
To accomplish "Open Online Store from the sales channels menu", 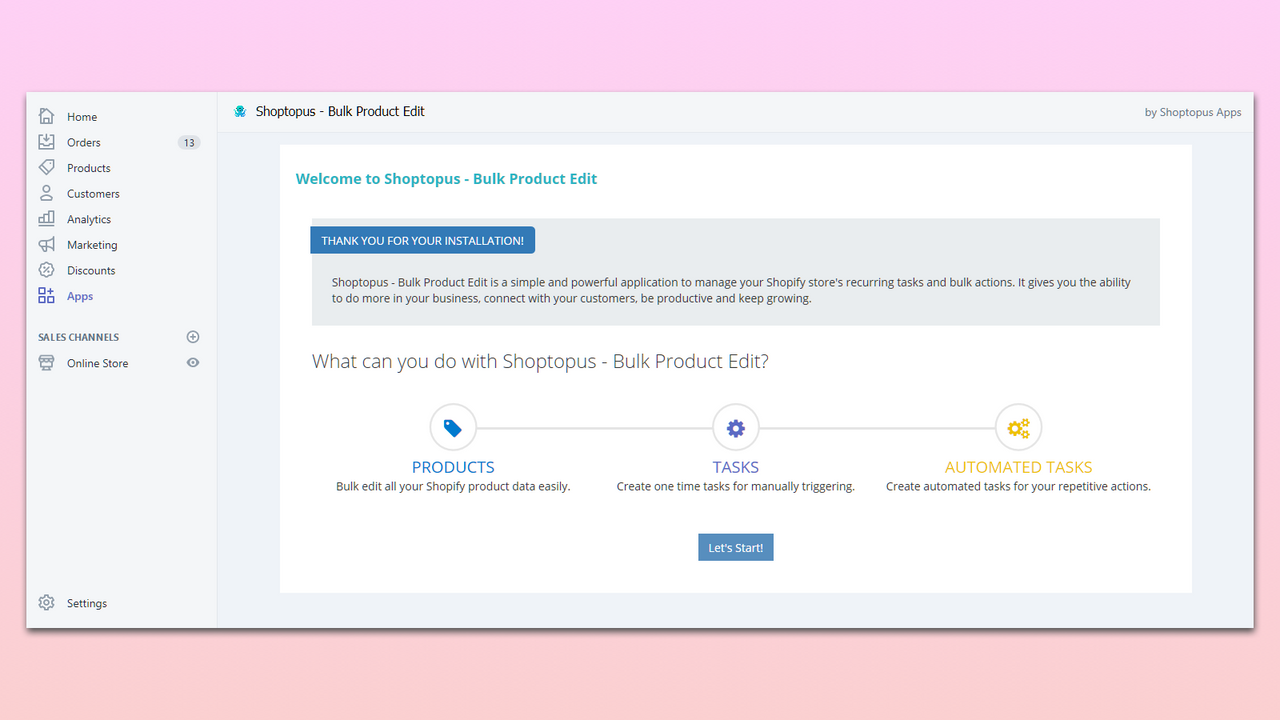I will tap(97, 363).
